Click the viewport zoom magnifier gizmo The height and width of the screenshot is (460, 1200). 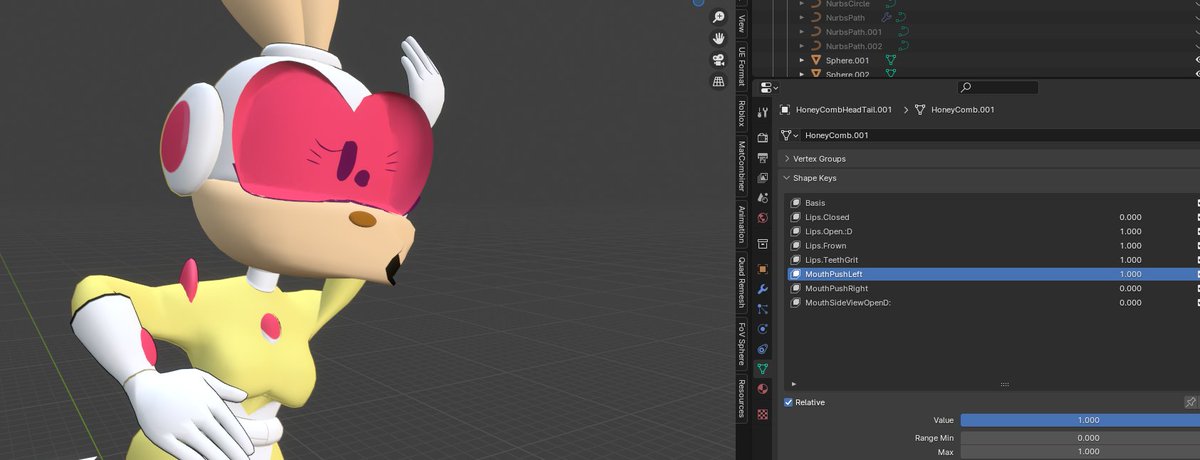click(x=719, y=17)
